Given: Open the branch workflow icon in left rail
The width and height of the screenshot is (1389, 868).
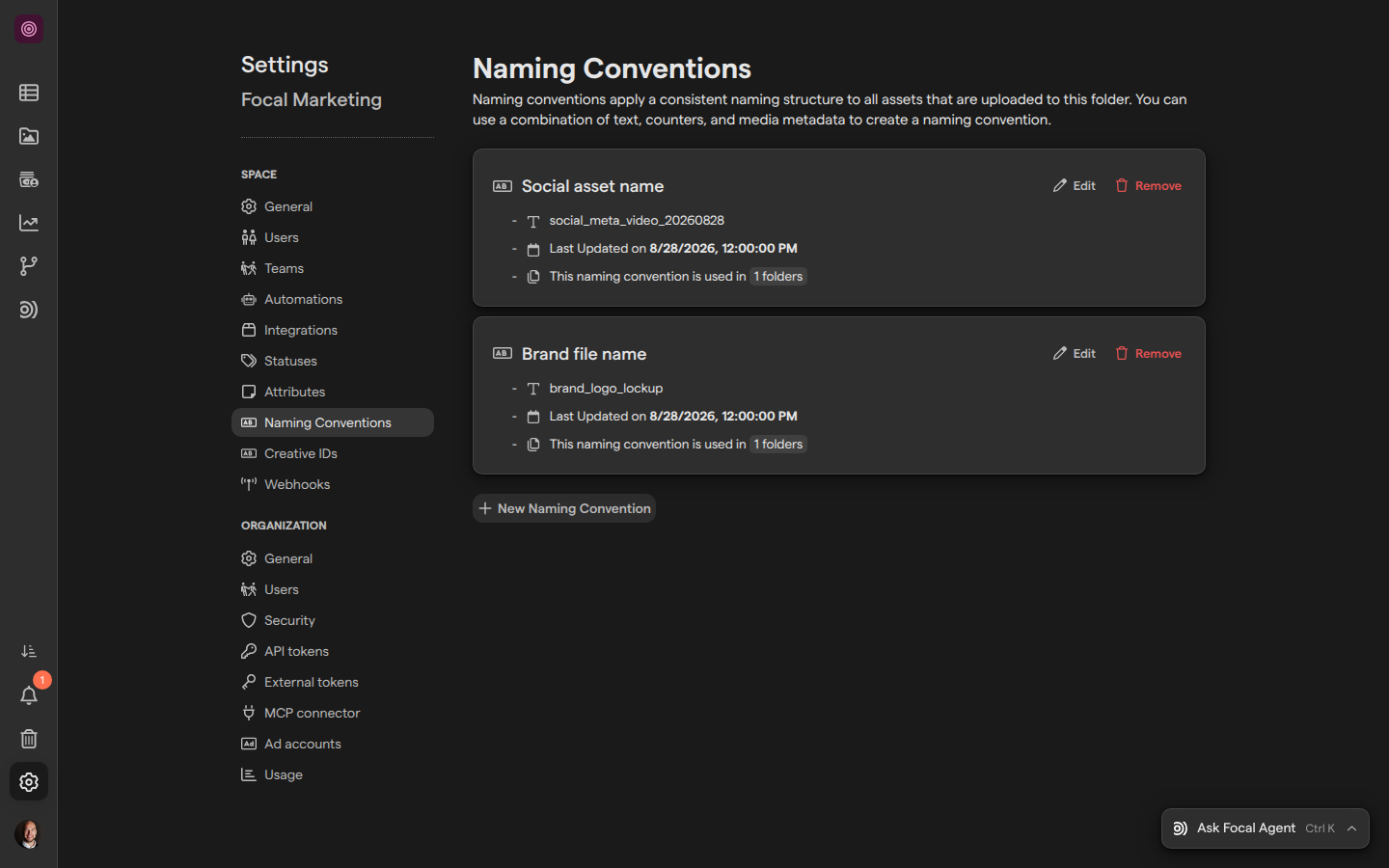Looking at the screenshot, I should (x=29, y=266).
